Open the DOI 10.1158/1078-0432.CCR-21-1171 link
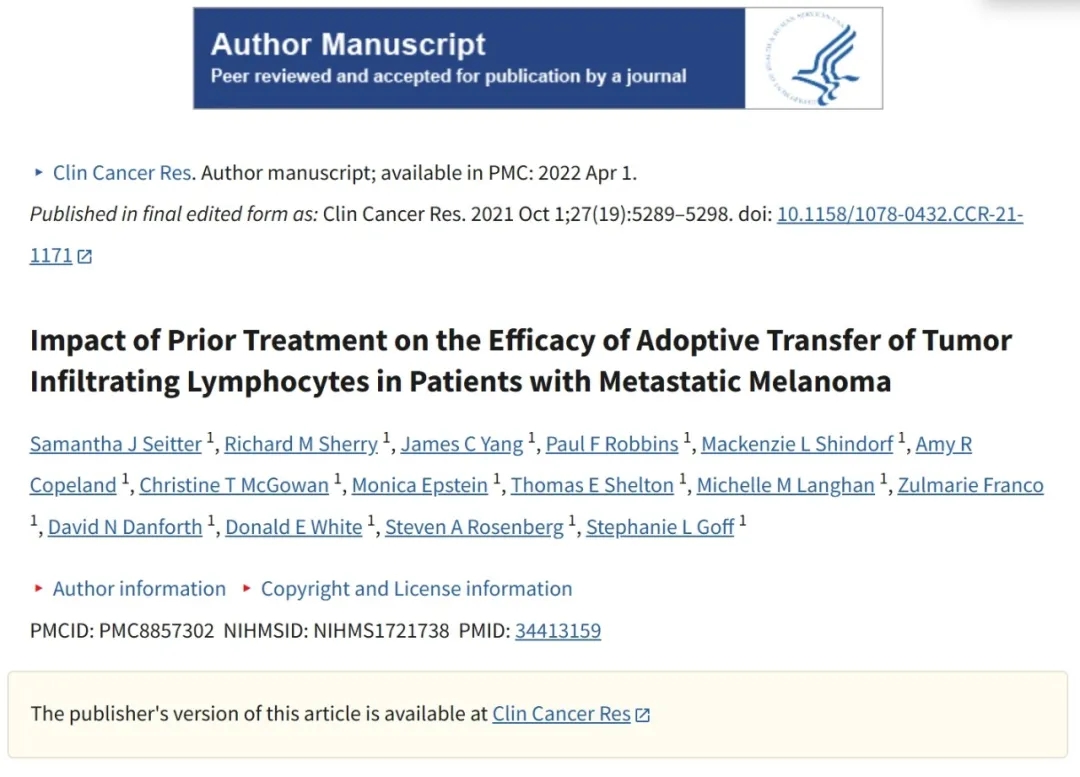The width and height of the screenshot is (1080, 777). click(x=899, y=214)
